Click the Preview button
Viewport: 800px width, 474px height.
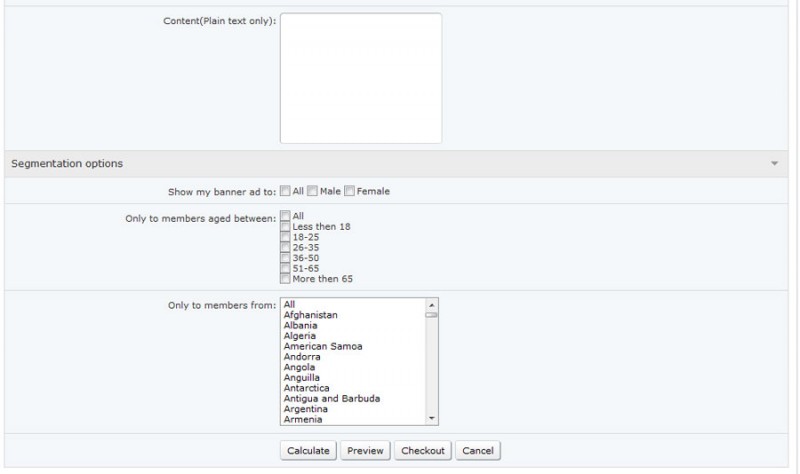pyautogui.click(x=365, y=451)
